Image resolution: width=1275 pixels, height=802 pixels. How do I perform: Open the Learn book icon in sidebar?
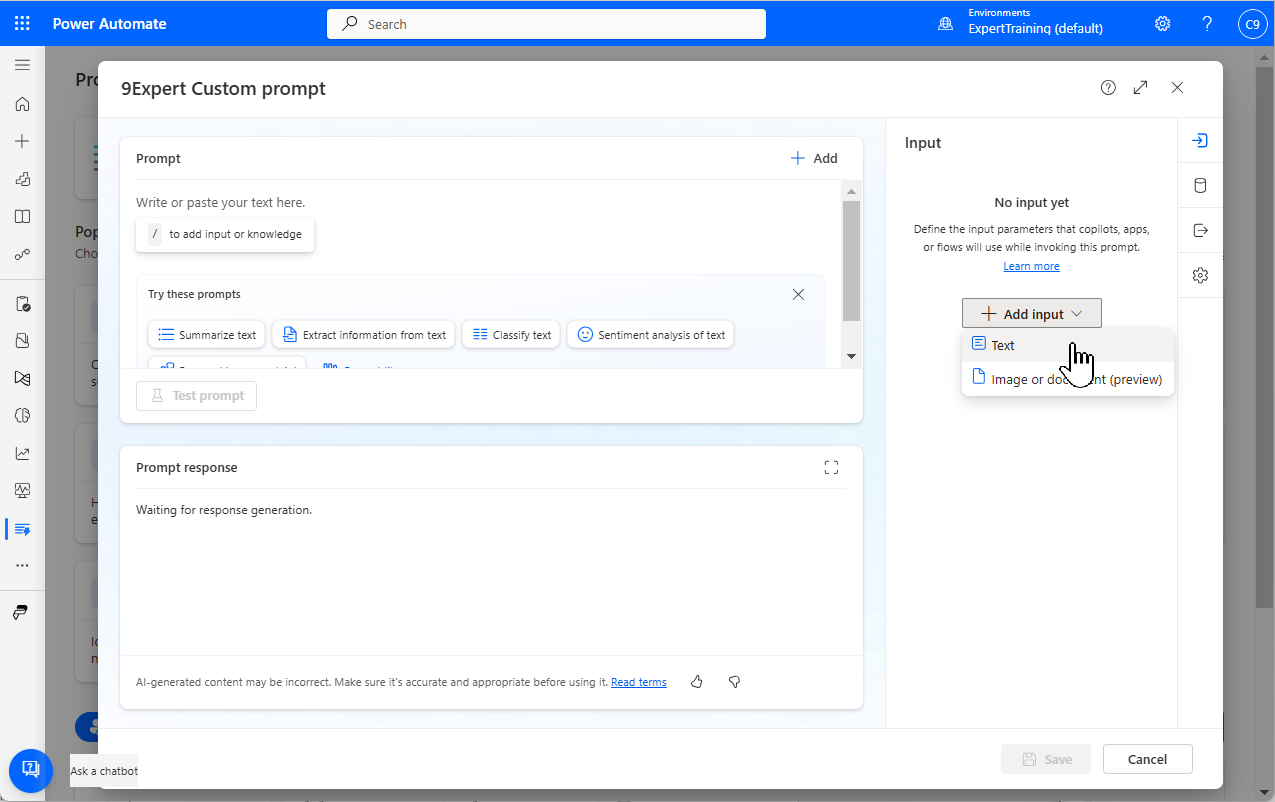tap(22, 216)
